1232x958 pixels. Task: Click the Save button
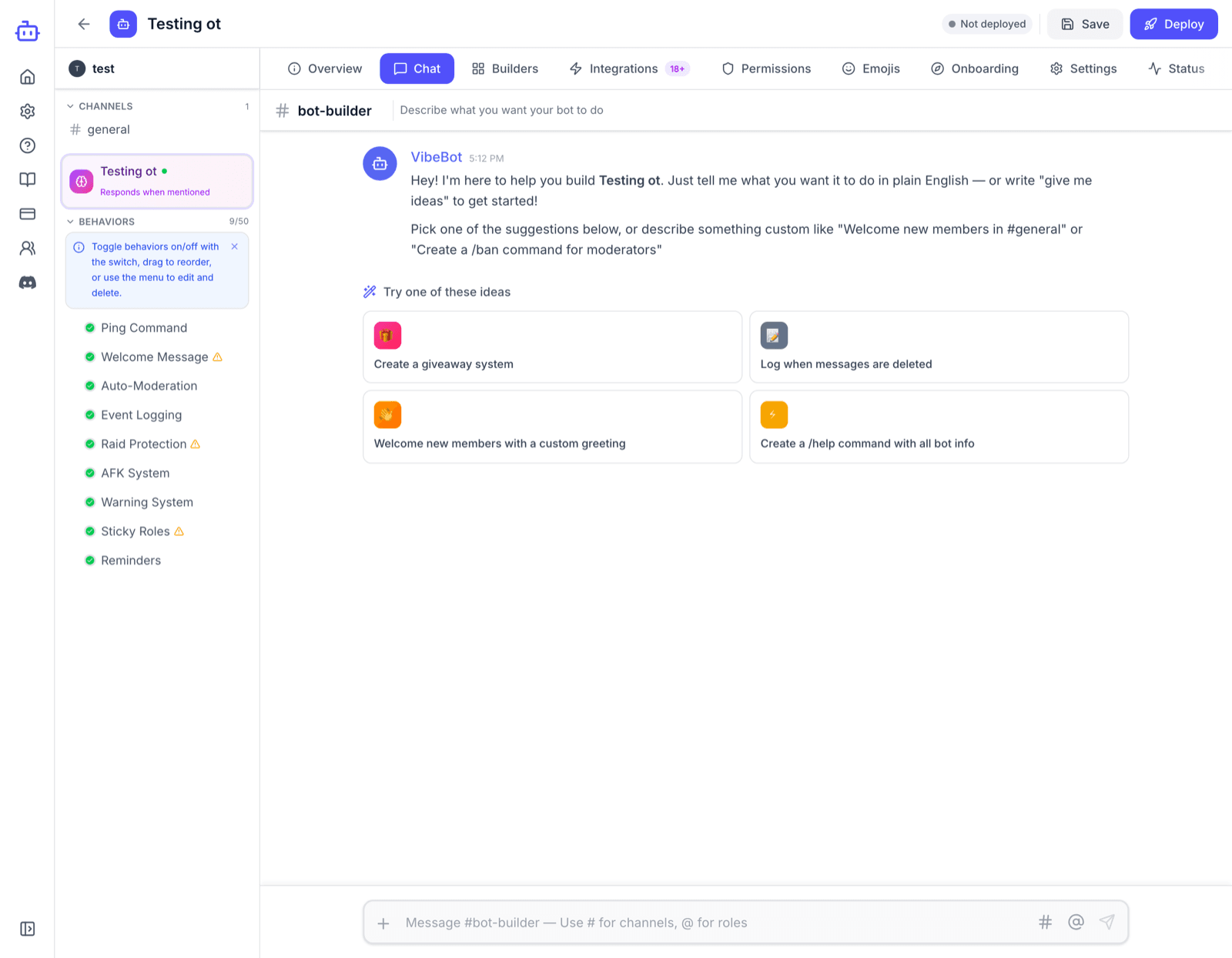[1085, 24]
